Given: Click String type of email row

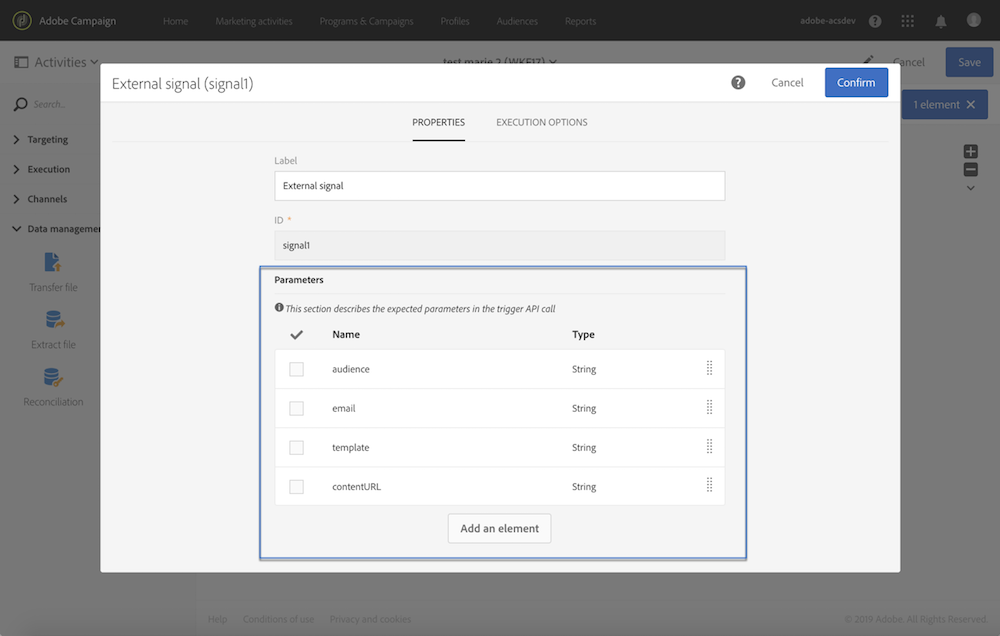Looking at the screenshot, I should 584,408.
